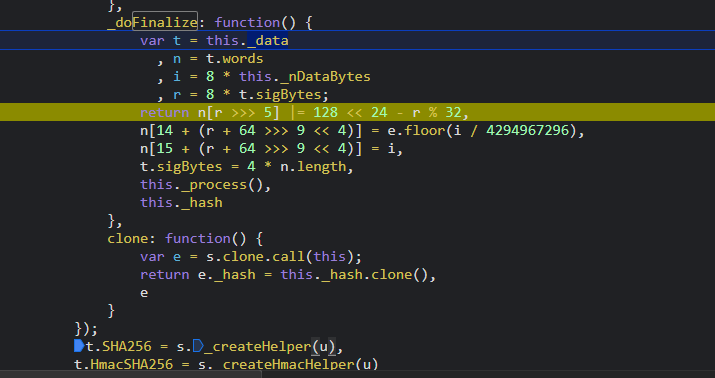Click the number 4294967296
Screen dimensions: 715x378
[x=528, y=130]
